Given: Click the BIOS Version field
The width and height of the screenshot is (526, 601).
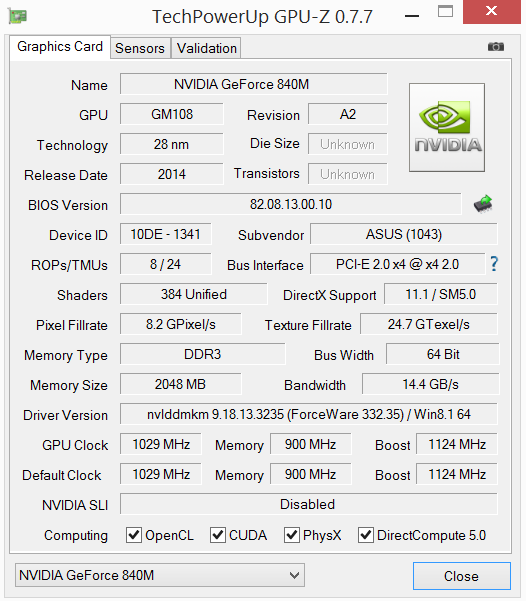Looking at the screenshot, I should pyautogui.click(x=291, y=204).
